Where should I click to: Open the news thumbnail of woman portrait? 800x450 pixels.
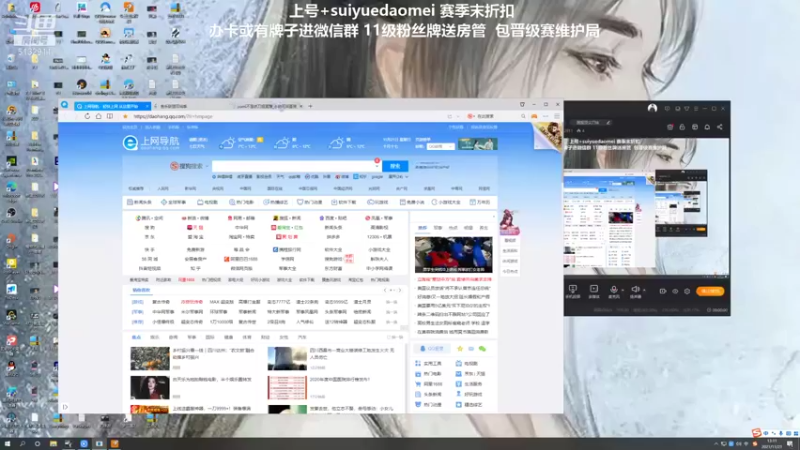point(149,388)
